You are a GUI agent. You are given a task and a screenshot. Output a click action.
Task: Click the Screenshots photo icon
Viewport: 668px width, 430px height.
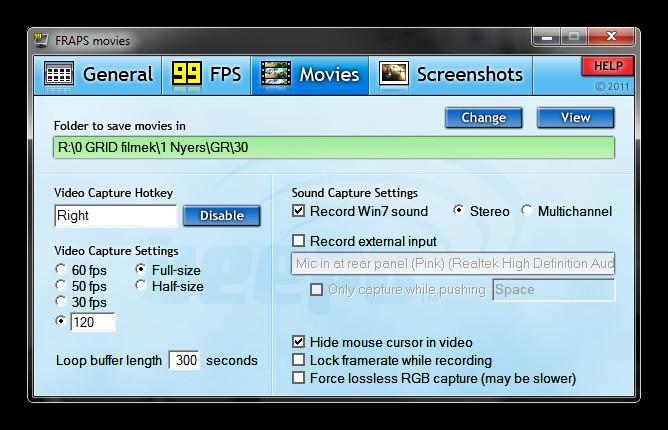tap(394, 74)
